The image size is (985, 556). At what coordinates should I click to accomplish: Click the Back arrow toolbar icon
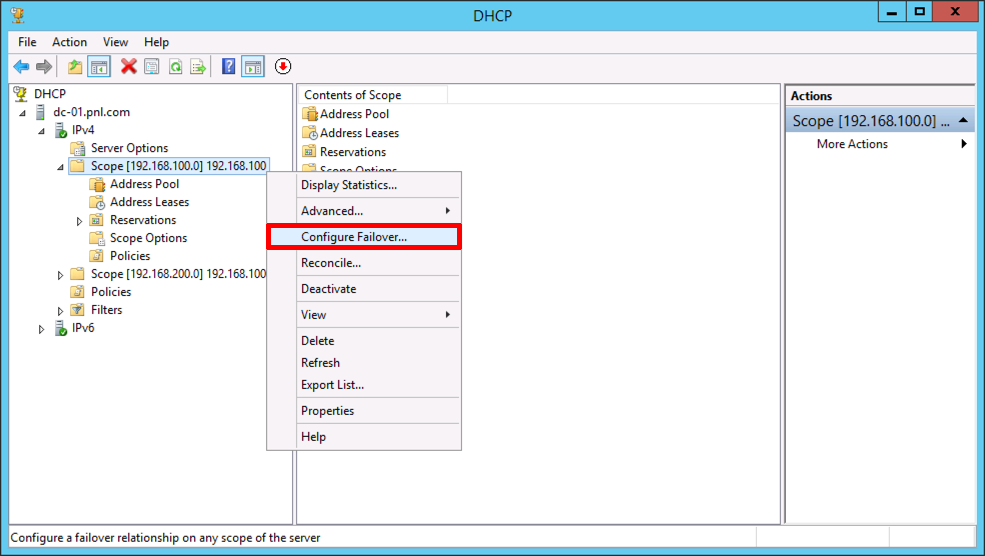click(21, 67)
